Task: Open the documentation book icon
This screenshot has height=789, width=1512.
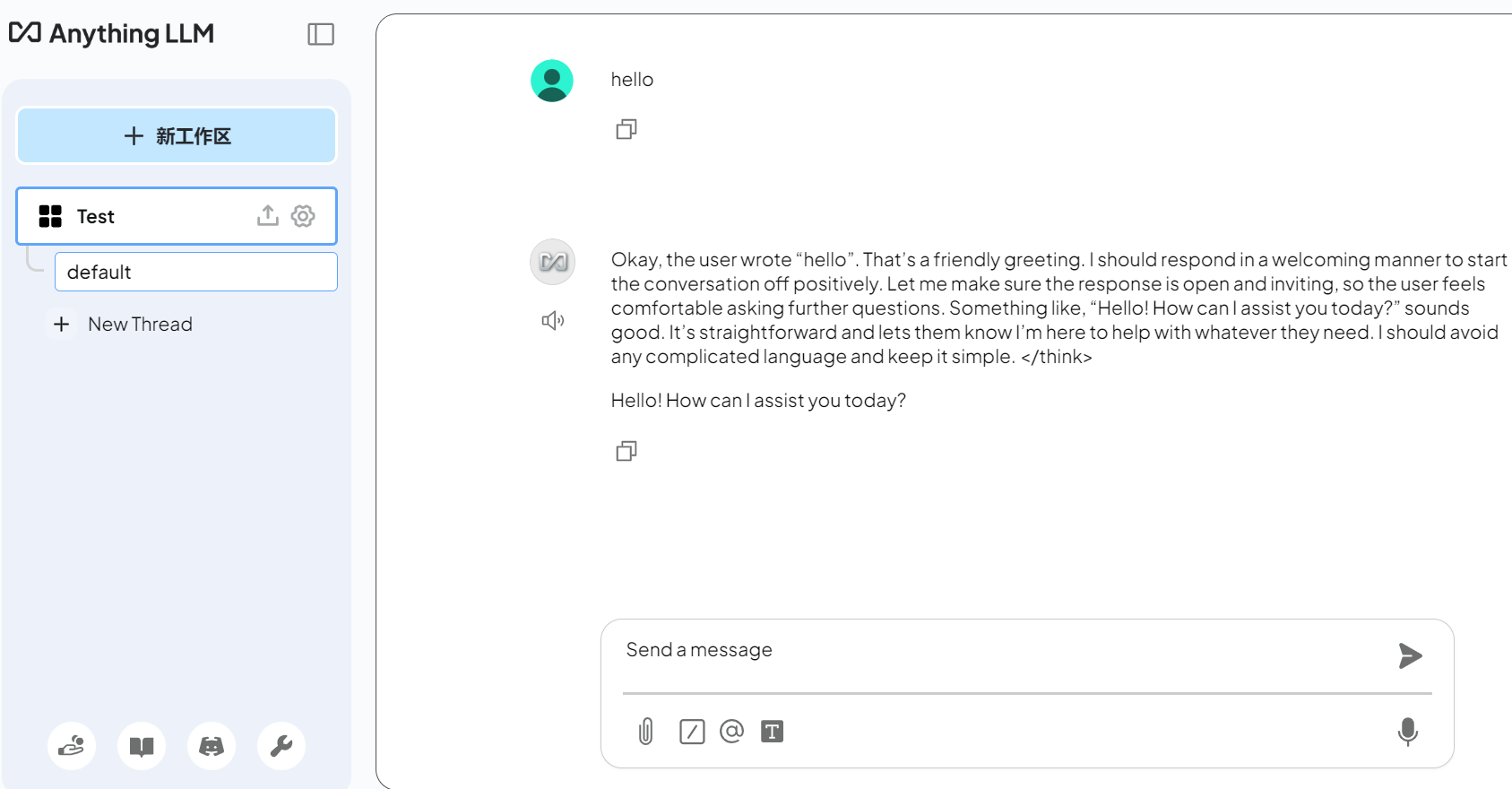Action: pyautogui.click(x=142, y=746)
